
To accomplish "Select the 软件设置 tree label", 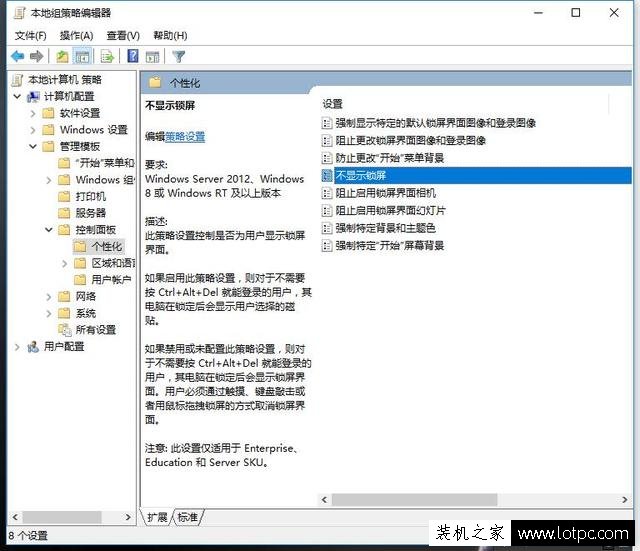I will (x=80, y=113).
